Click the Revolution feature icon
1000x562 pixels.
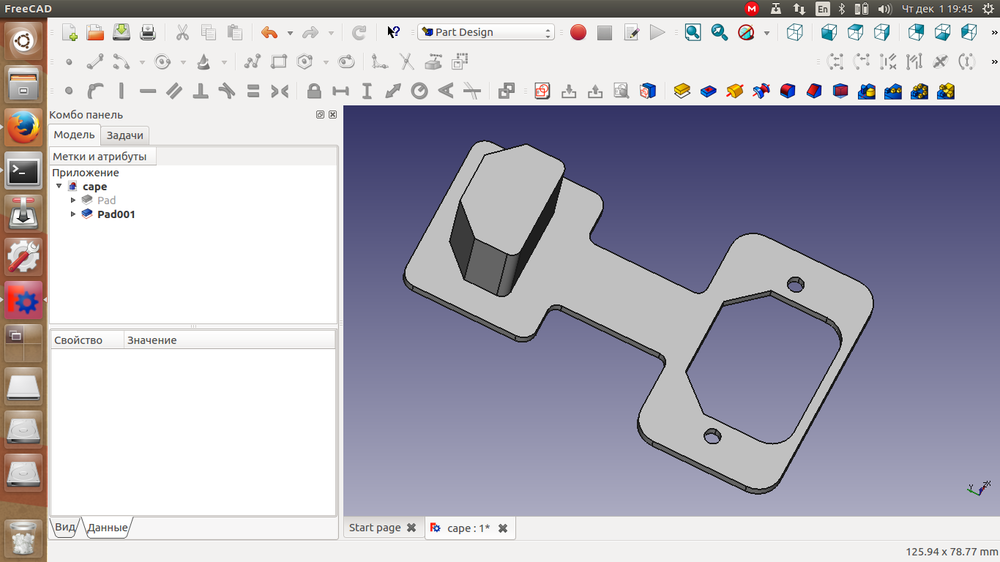(x=735, y=91)
